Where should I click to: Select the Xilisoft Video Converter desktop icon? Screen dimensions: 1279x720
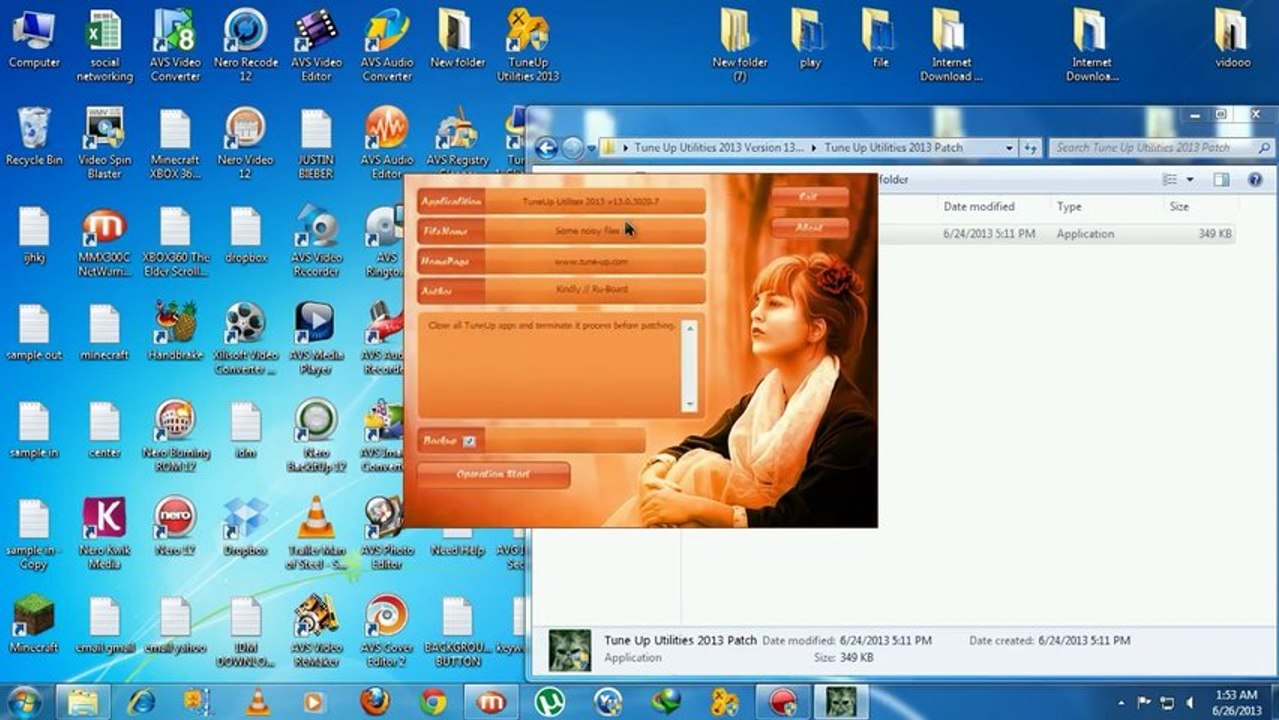point(245,339)
